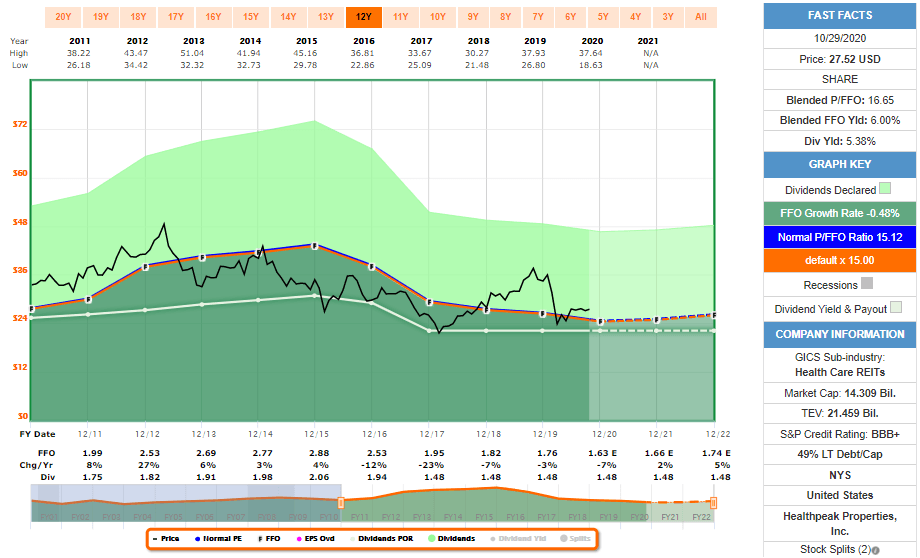920x558 pixels.
Task: Click the COMPANY INFORMATION header
Action: tap(840, 334)
